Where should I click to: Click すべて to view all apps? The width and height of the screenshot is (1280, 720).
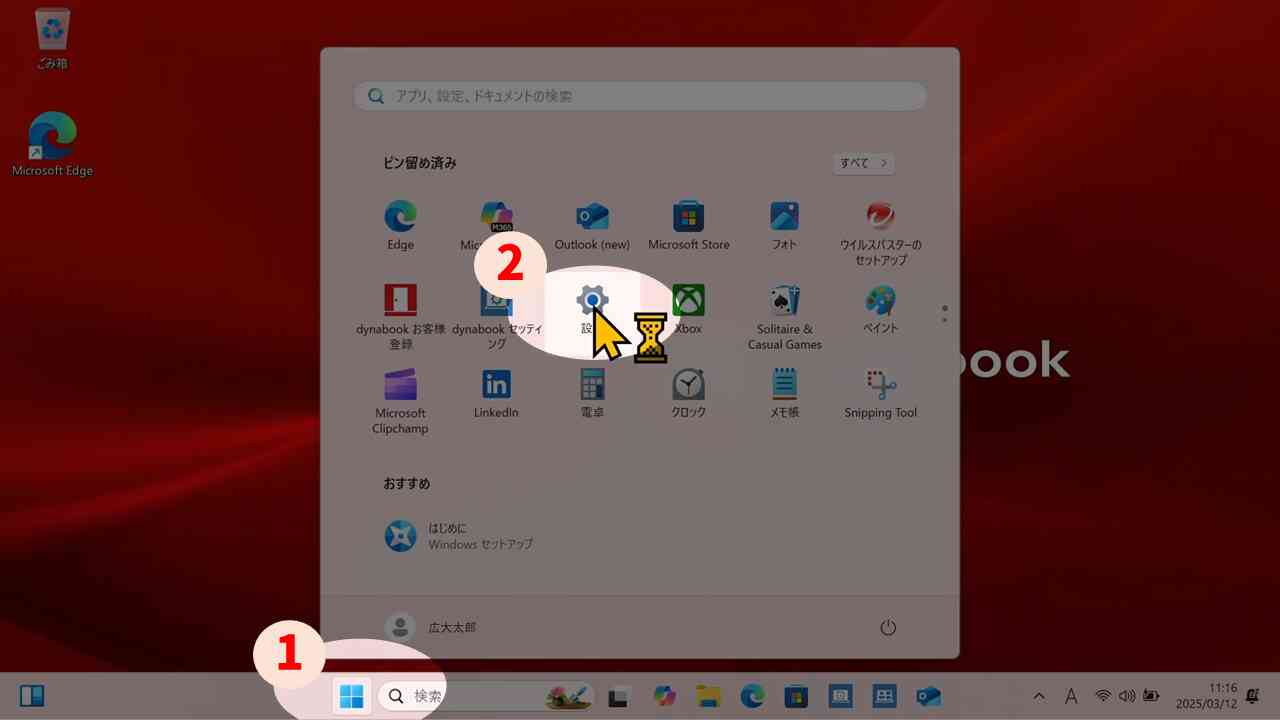862,163
